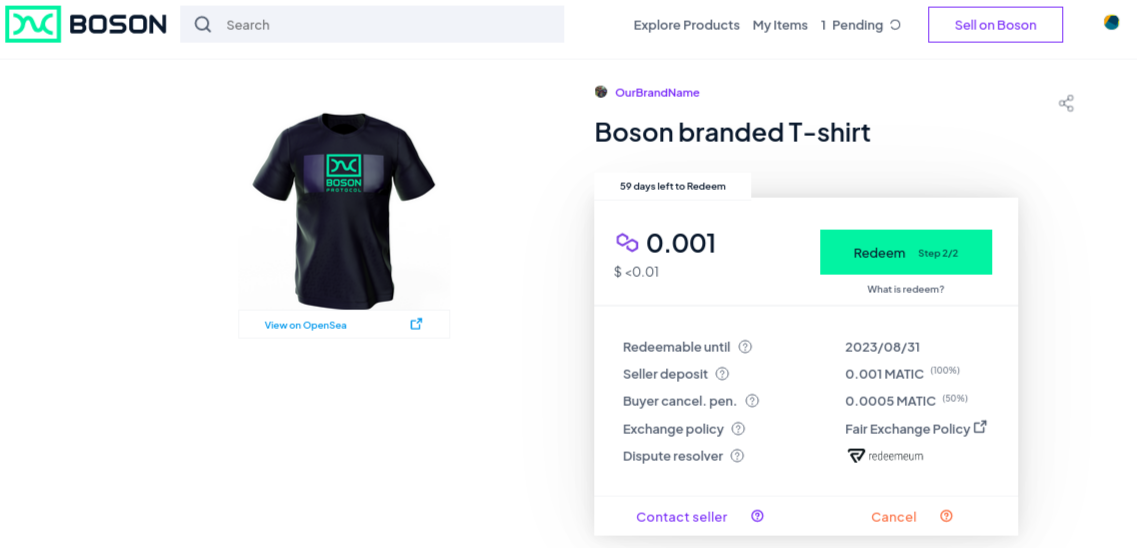Click the search magnifier icon

tap(203, 25)
